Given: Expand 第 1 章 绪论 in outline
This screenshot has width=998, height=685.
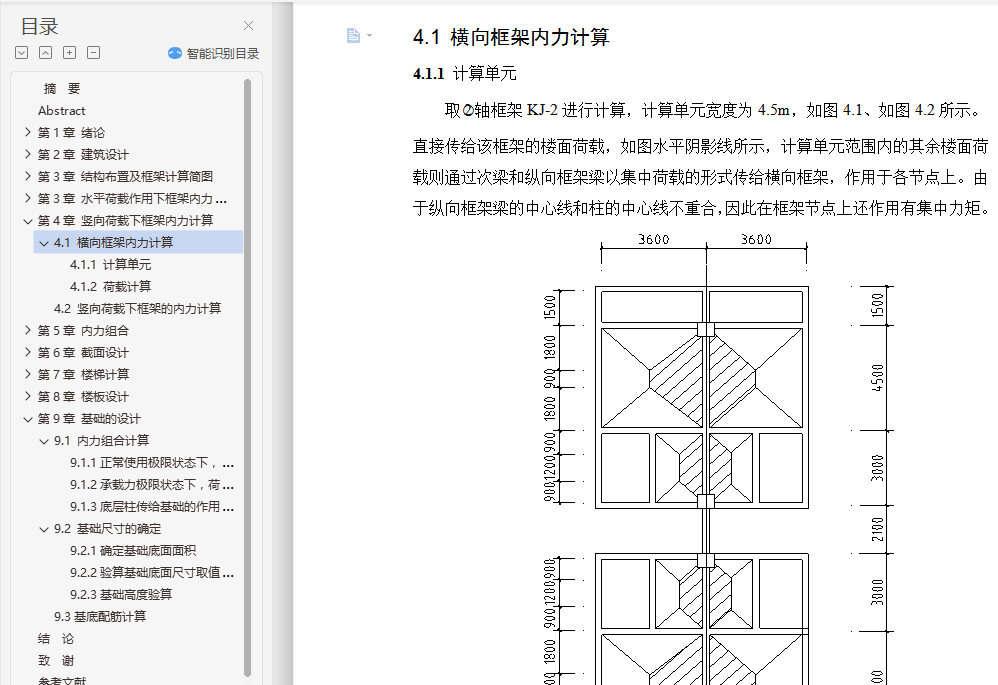Looking at the screenshot, I should tap(27, 132).
